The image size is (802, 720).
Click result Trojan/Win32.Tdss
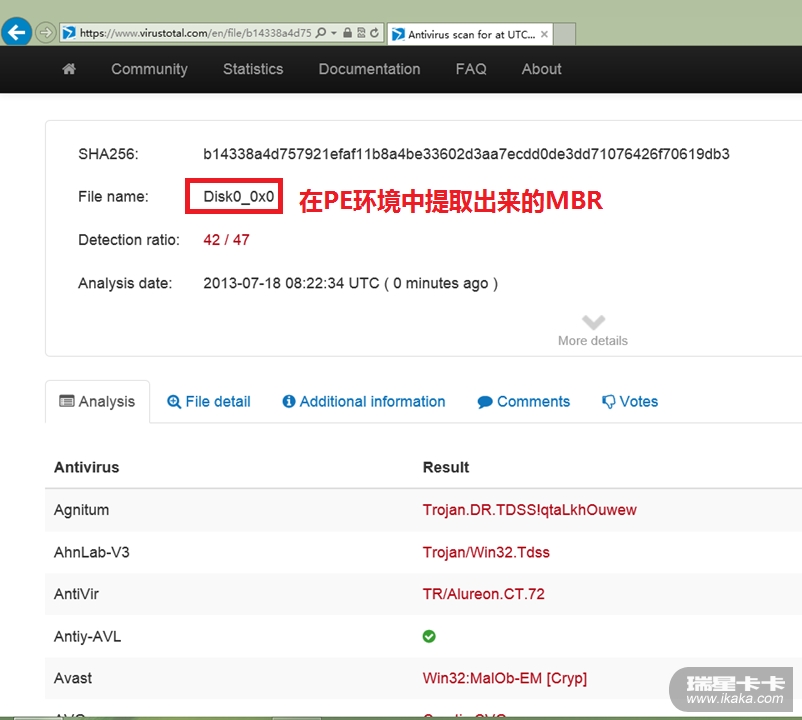click(x=486, y=552)
